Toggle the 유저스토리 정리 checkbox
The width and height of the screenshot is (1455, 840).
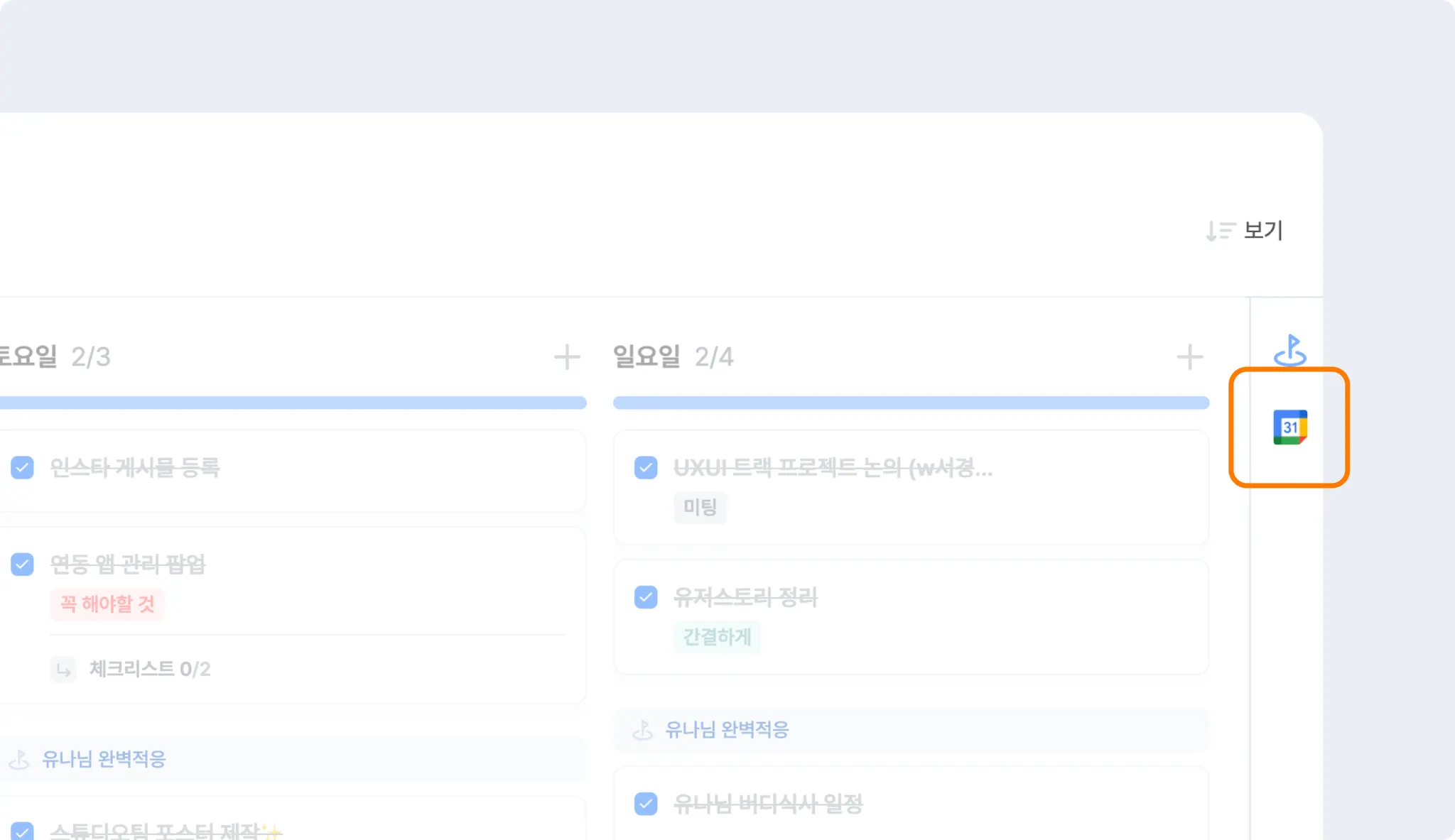(x=646, y=597)
